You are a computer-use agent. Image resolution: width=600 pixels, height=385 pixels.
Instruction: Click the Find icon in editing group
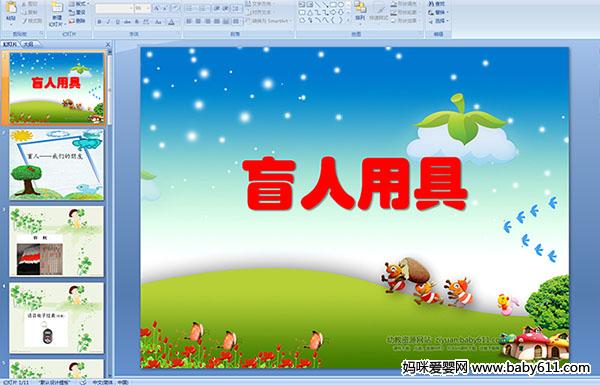click(437, 4)
